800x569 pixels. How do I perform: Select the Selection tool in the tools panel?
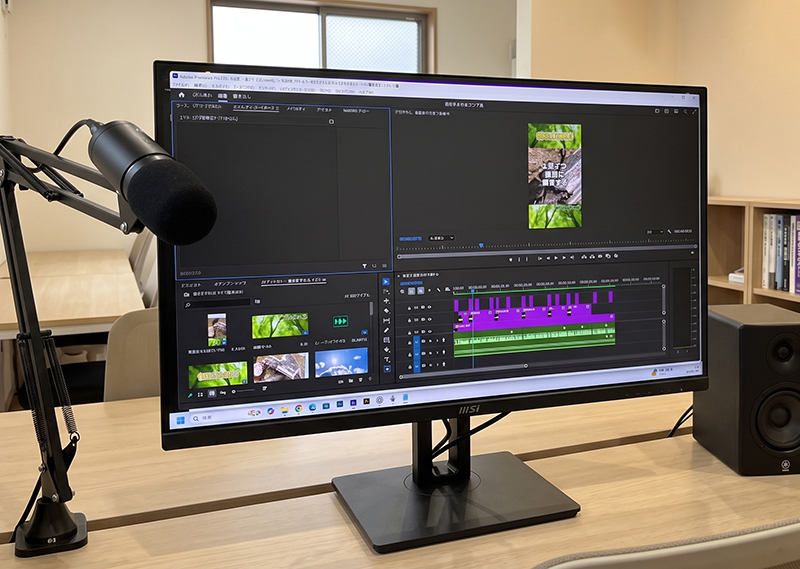tap(386, 281)
